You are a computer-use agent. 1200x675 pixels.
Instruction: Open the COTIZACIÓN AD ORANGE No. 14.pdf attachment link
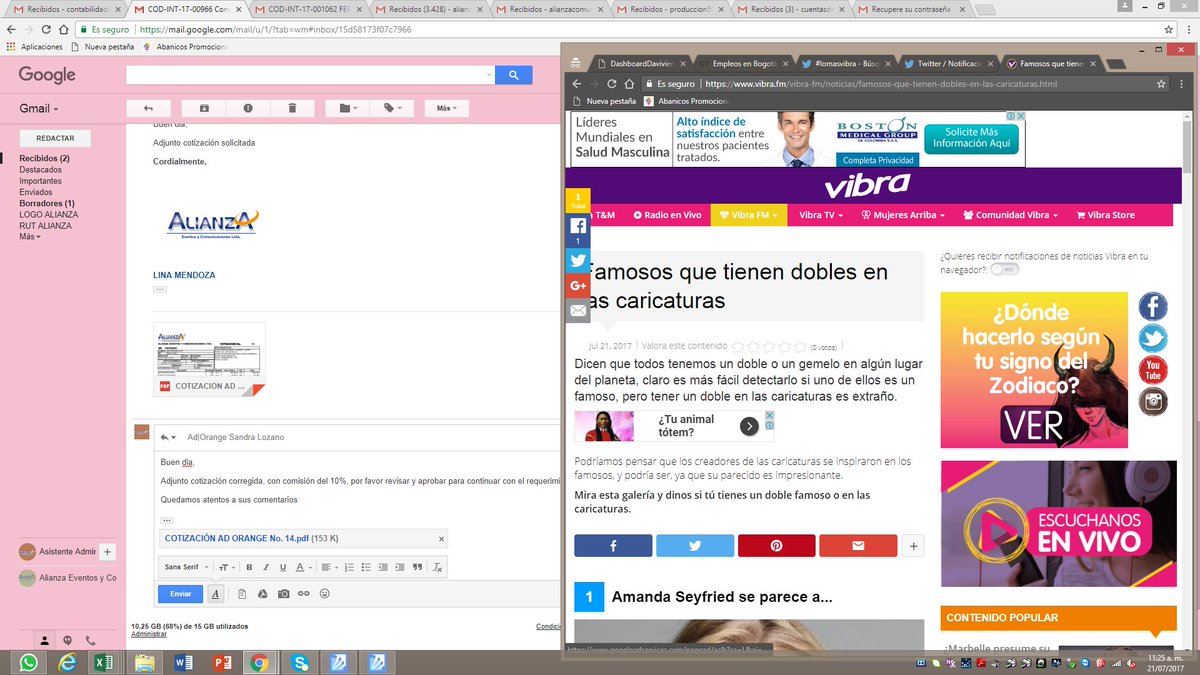(x=238, y=538)
